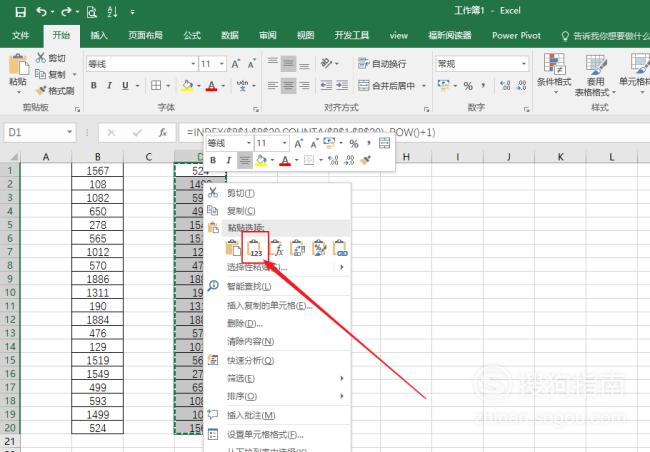This screenshot has width=650, height=452.
Task: Click the Sort ascending icon in quick access toolbar
Action: [x=112, y=12]
